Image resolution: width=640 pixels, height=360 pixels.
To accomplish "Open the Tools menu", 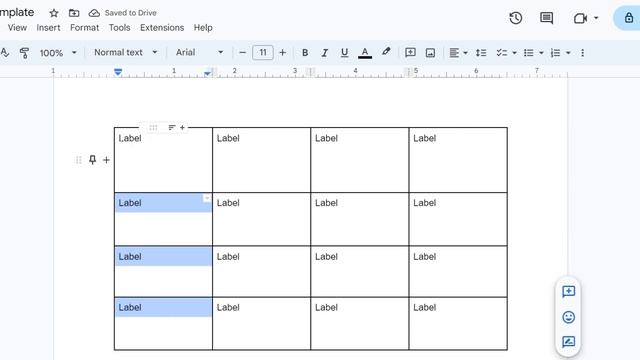I will (x=119, y=28).
